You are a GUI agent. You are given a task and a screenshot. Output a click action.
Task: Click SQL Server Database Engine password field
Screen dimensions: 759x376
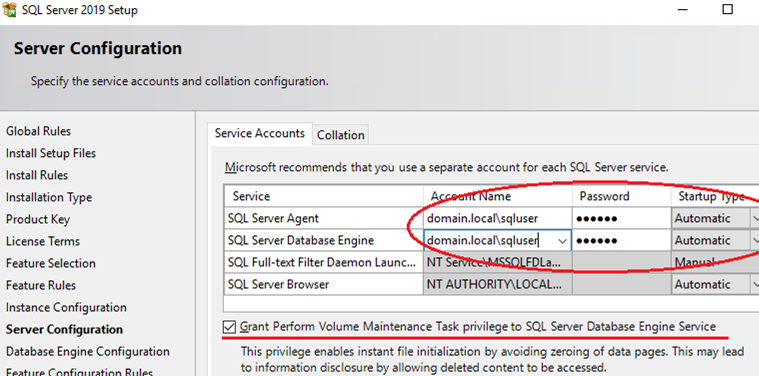pyautogui.click(x=622, y=241)
